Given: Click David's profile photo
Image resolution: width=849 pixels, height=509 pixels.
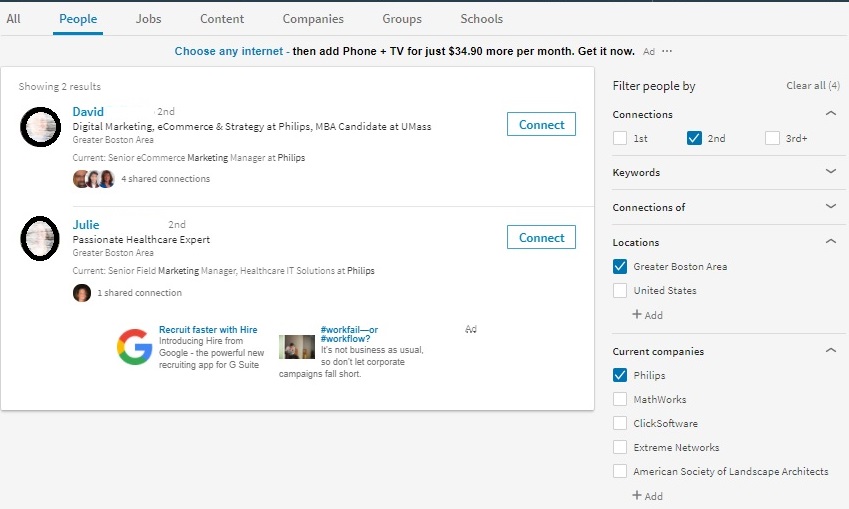Looking at the screenshot, I should click(40, 127).
